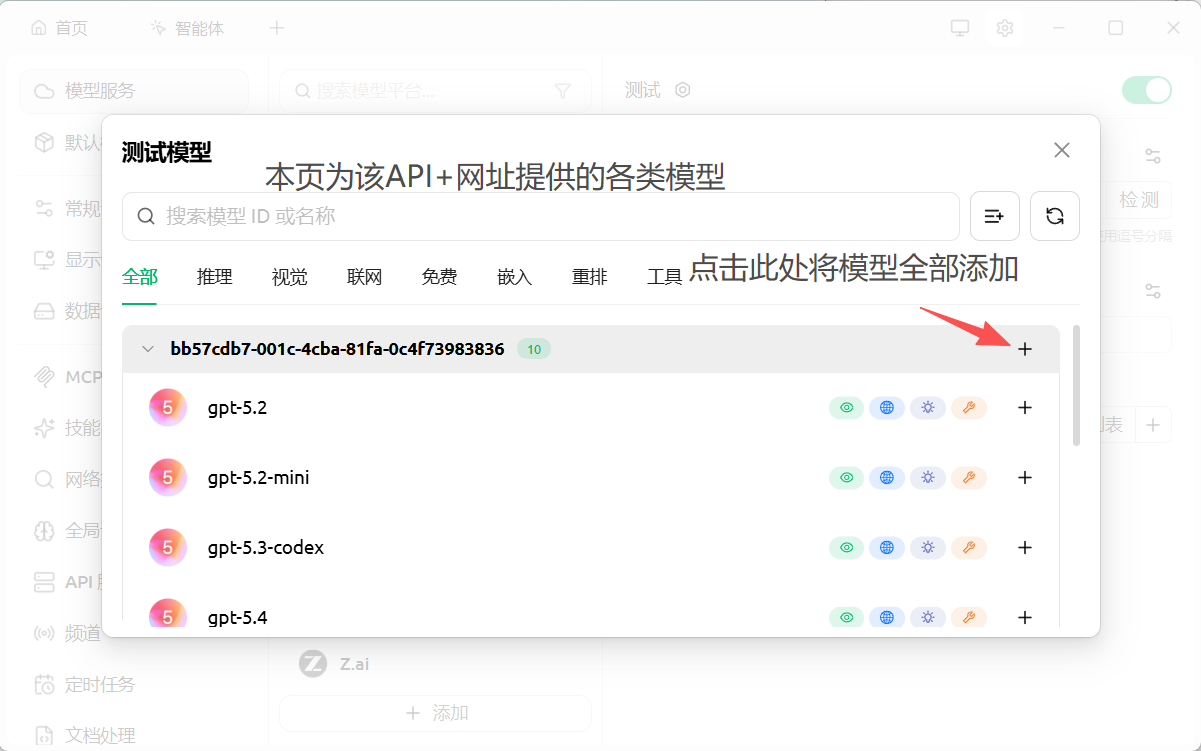
Task: Click the model list scrollbar
Action: tap(1076, 385)
